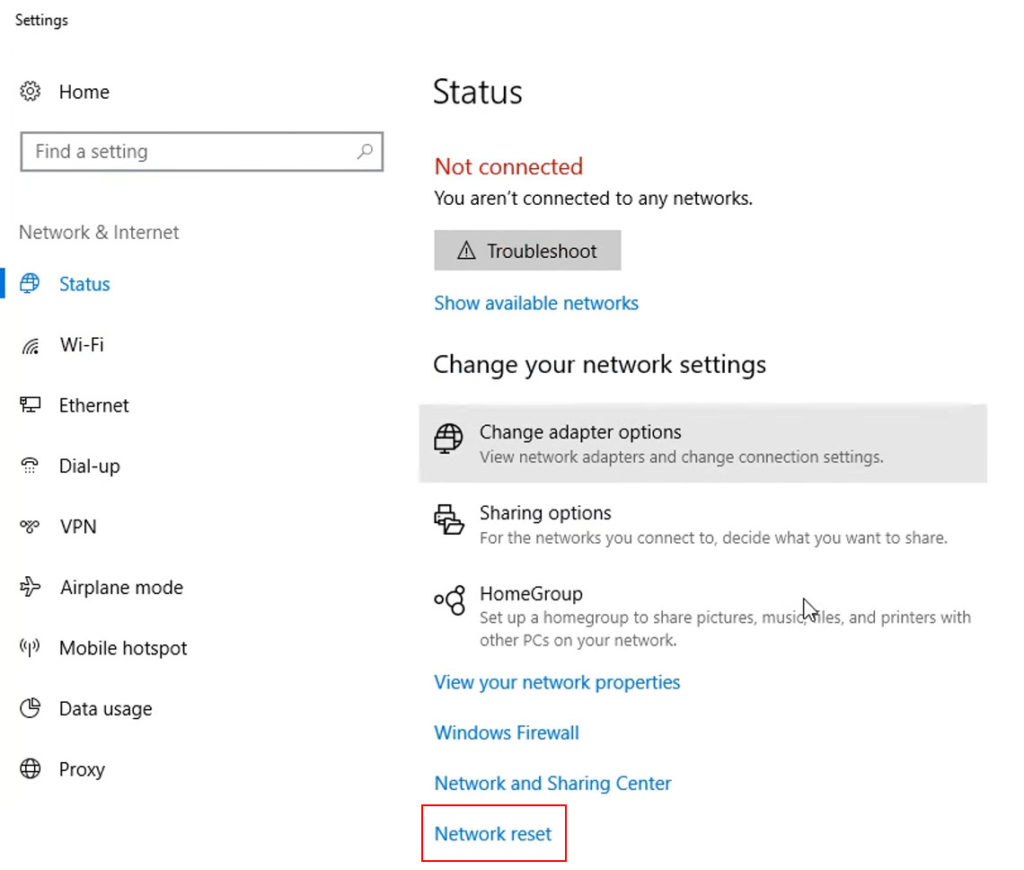
Task: Start a Network reset
Action: point(493,833)
